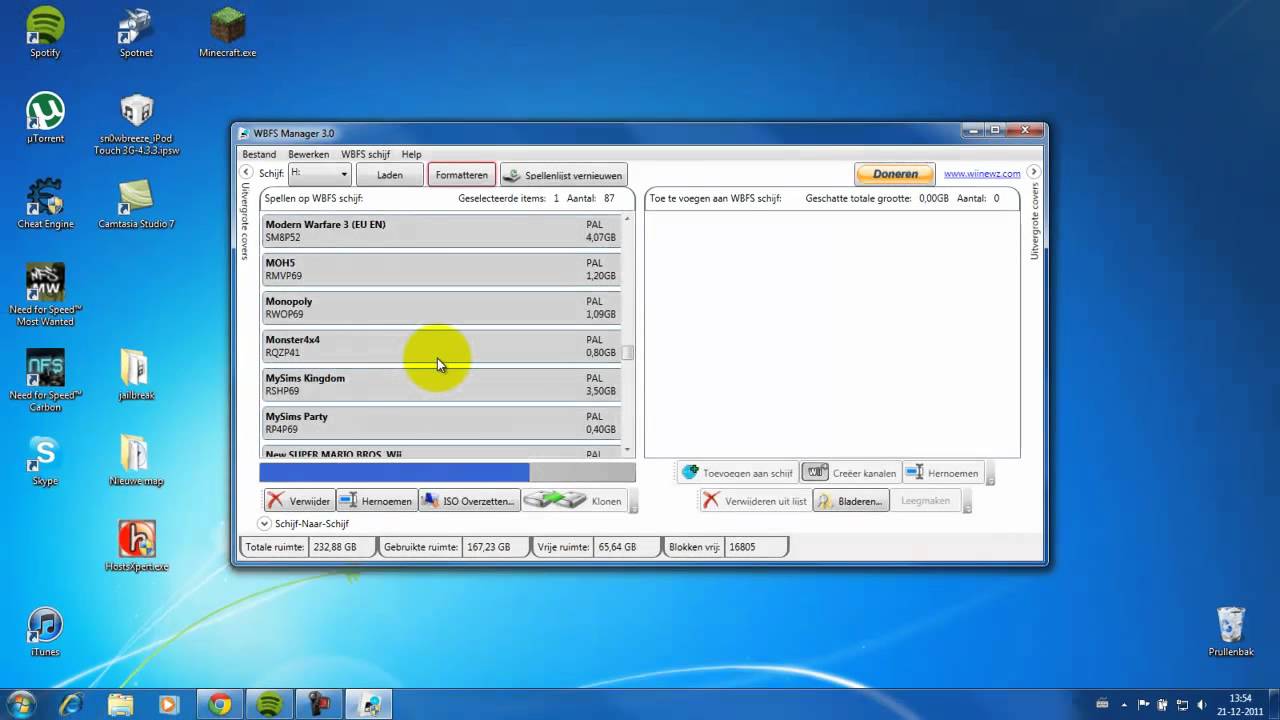Click the Formatteren button

pos(462,175)
